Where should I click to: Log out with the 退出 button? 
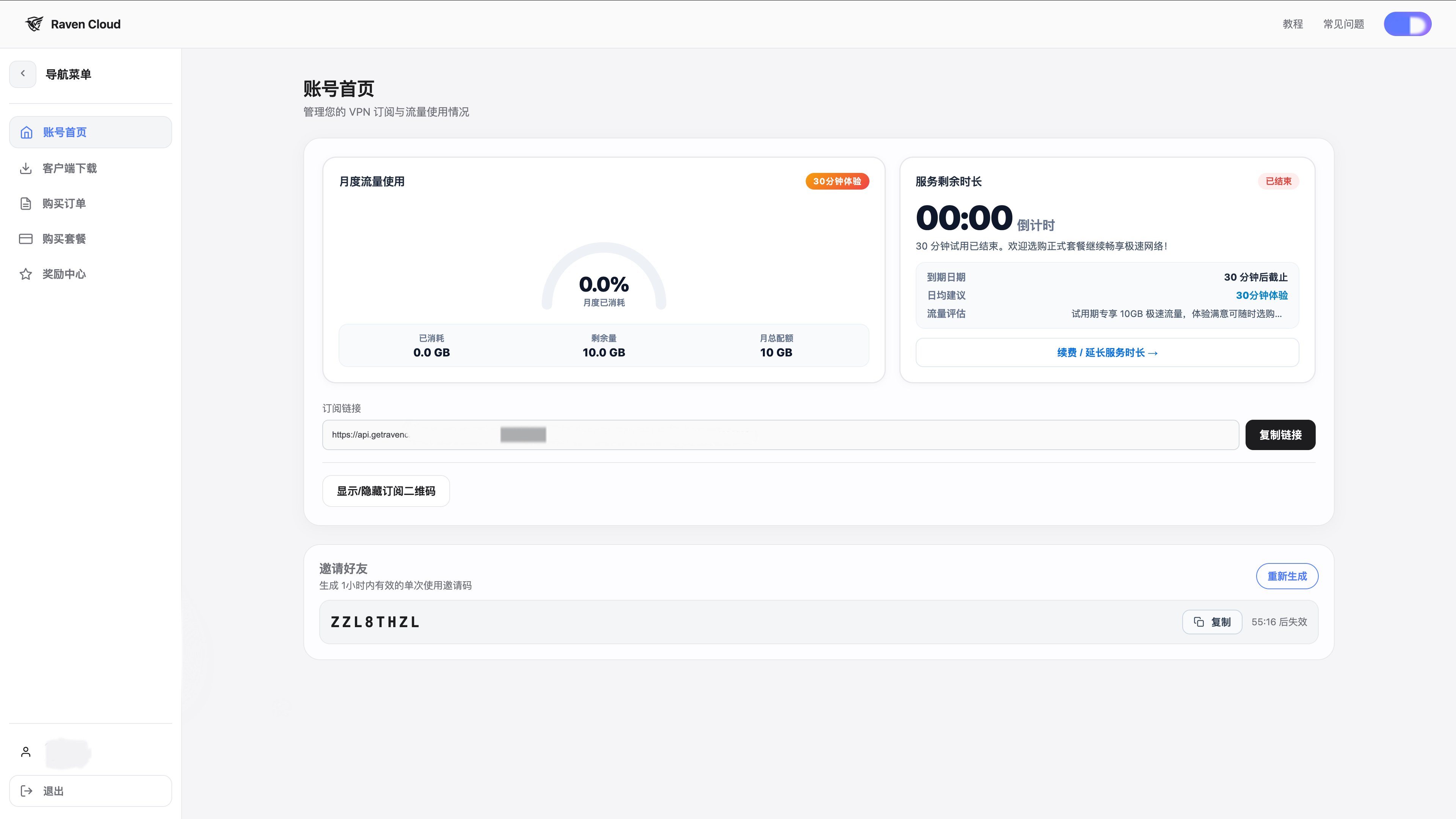[91, 791]
